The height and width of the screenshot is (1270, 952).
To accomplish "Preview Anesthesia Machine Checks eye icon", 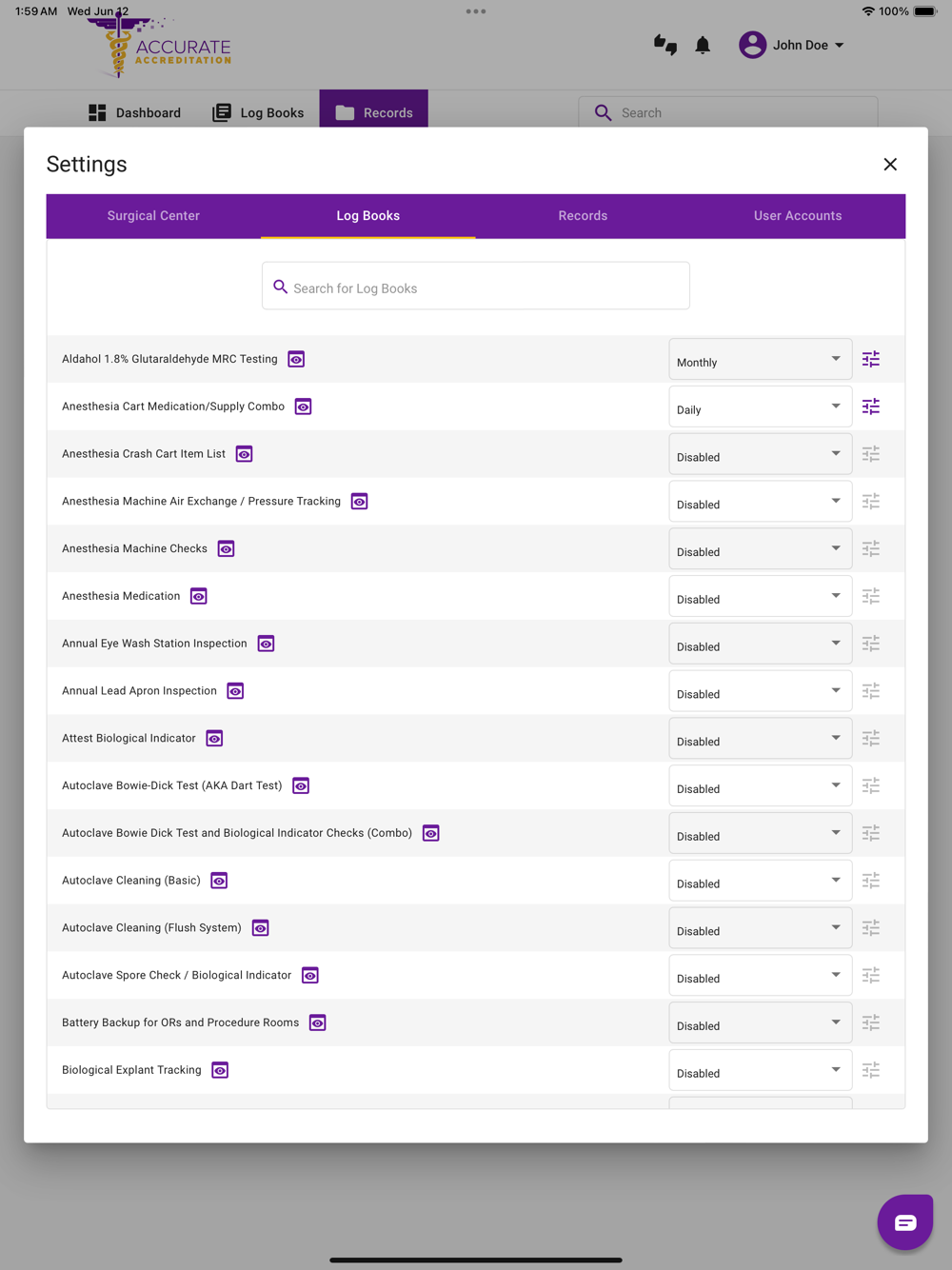I will [226, 549].
